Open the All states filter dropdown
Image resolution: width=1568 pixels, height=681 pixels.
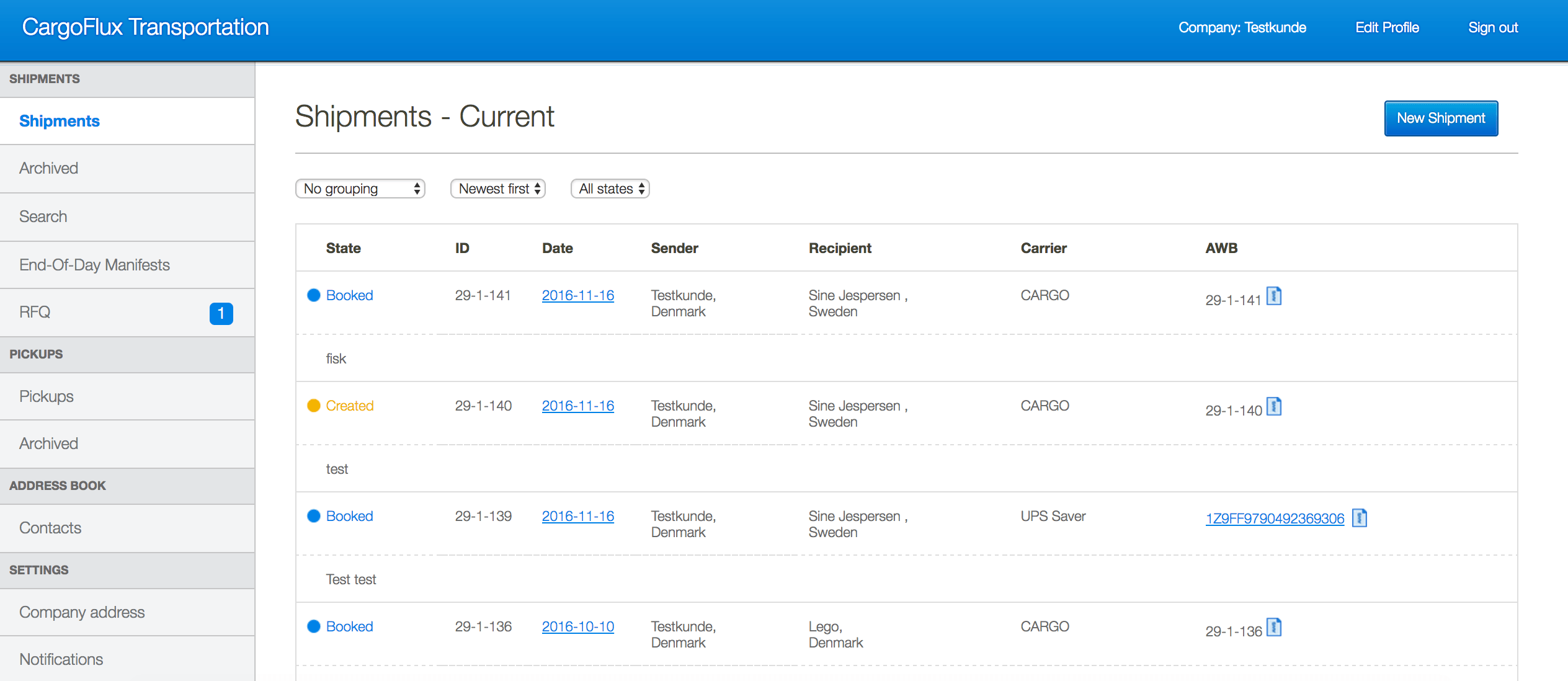(x=610, y=189)
